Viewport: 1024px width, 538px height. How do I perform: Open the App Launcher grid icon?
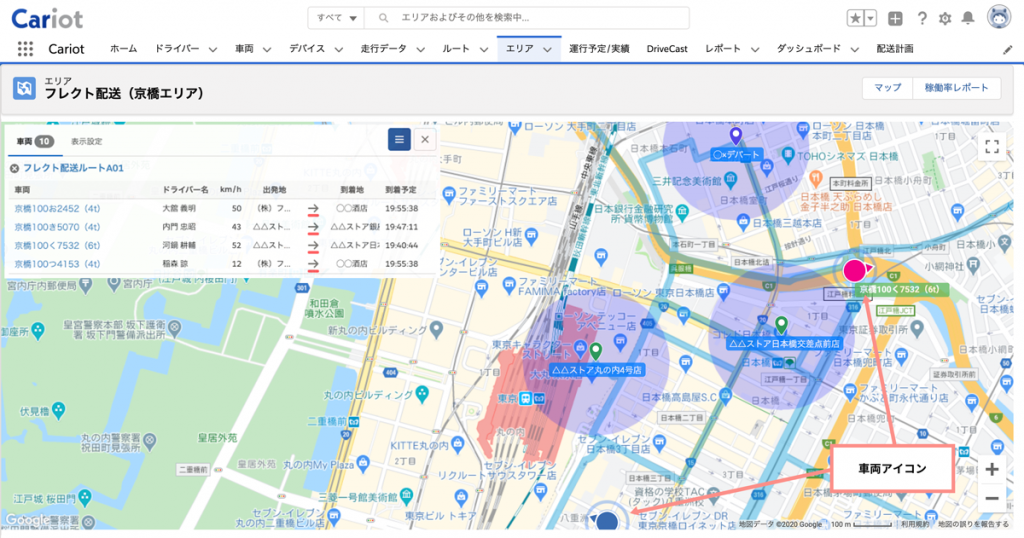click(x=25, y=49)
